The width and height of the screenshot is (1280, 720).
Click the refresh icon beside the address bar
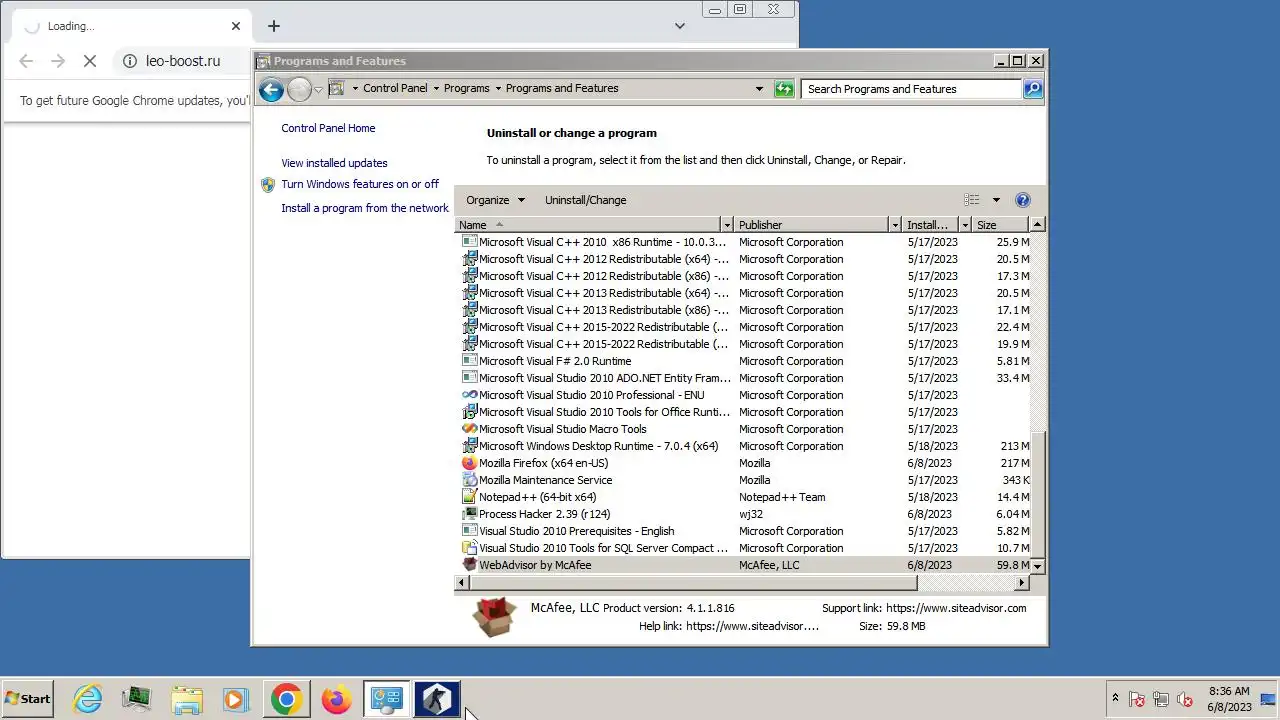[784, 89]
